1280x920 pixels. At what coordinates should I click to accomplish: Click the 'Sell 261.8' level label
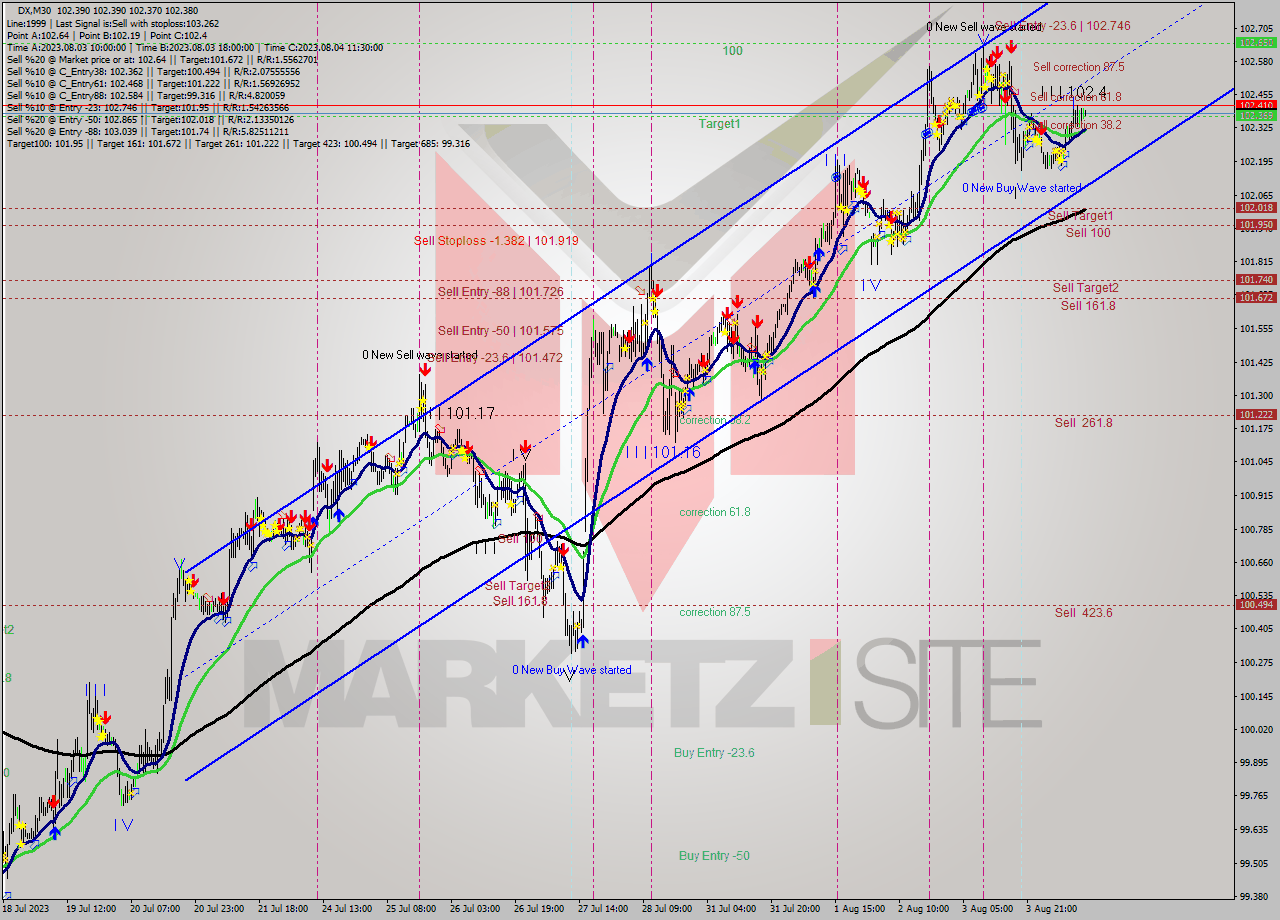tap(1083, 423)
